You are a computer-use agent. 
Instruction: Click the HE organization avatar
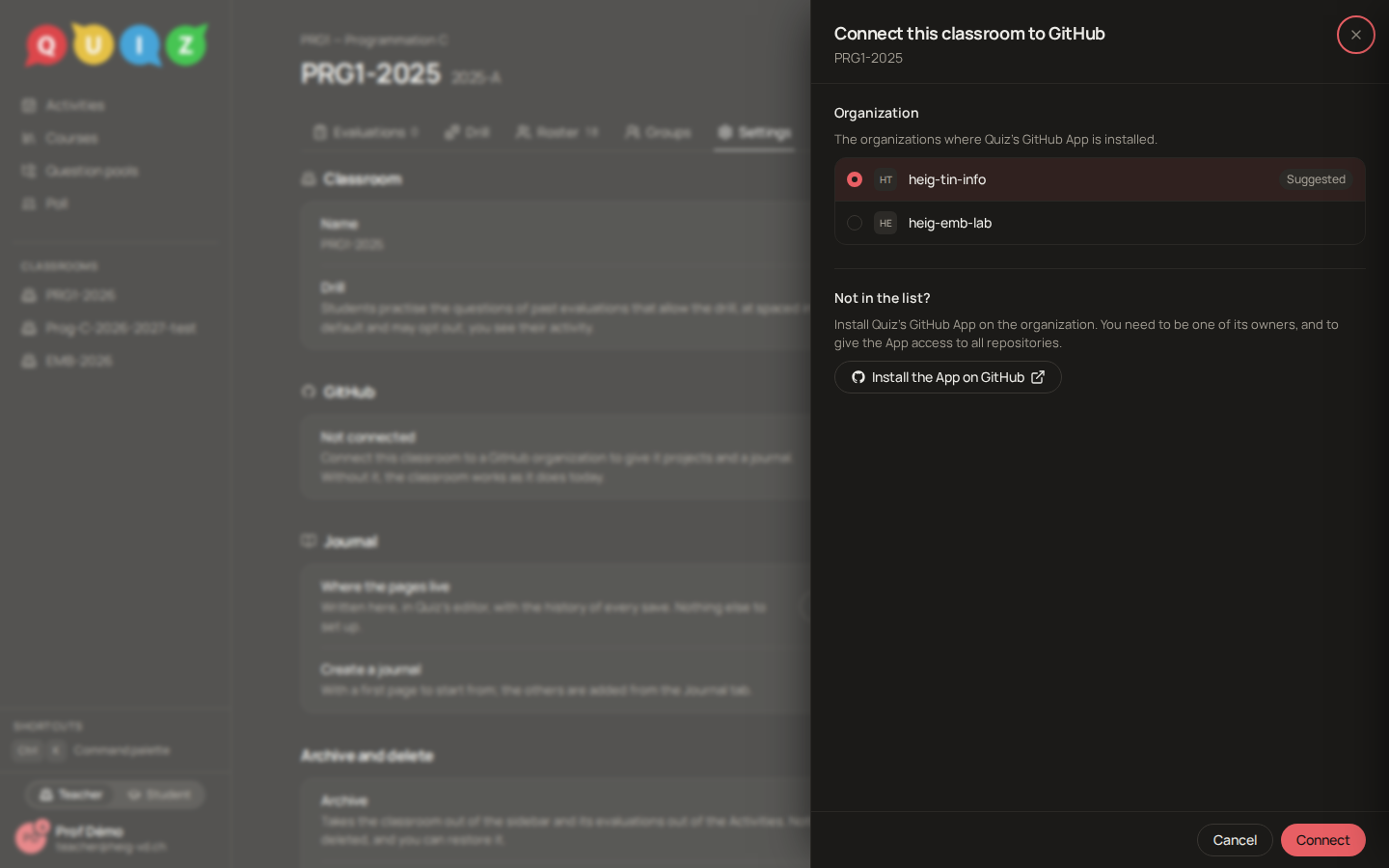(x=885, y=223)
